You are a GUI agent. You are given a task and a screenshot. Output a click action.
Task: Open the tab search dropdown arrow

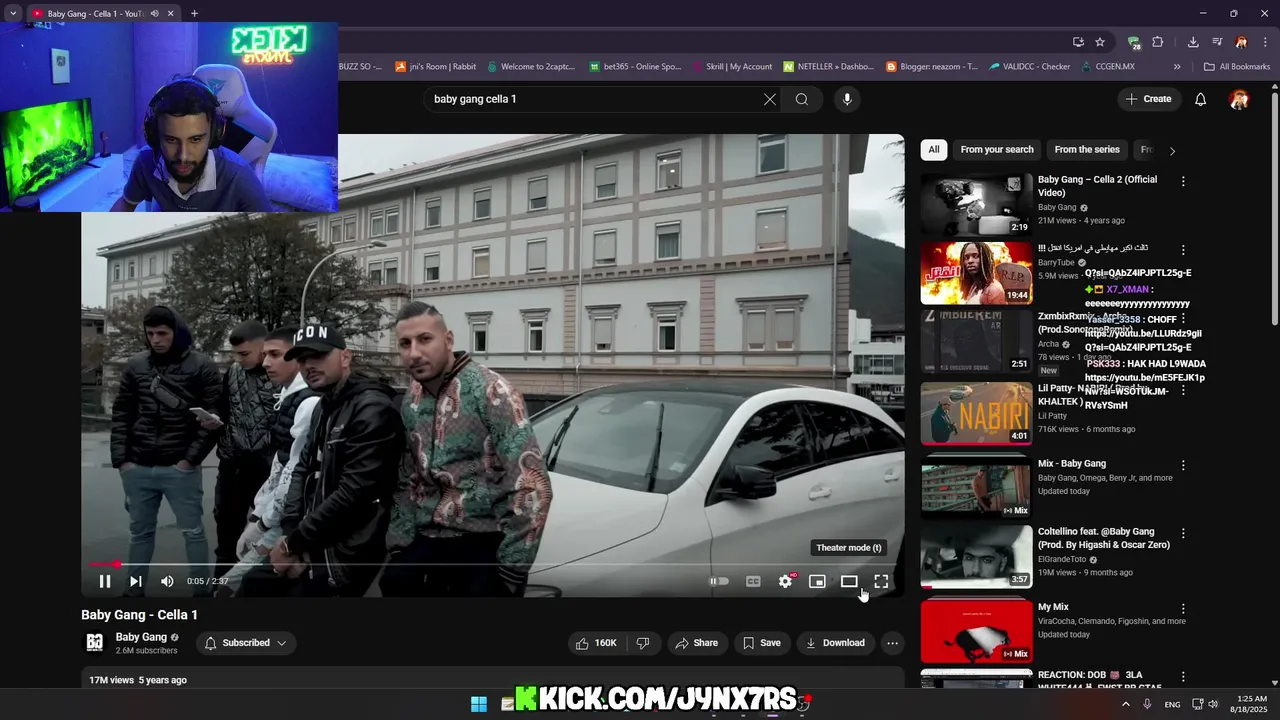pos(13,14)
